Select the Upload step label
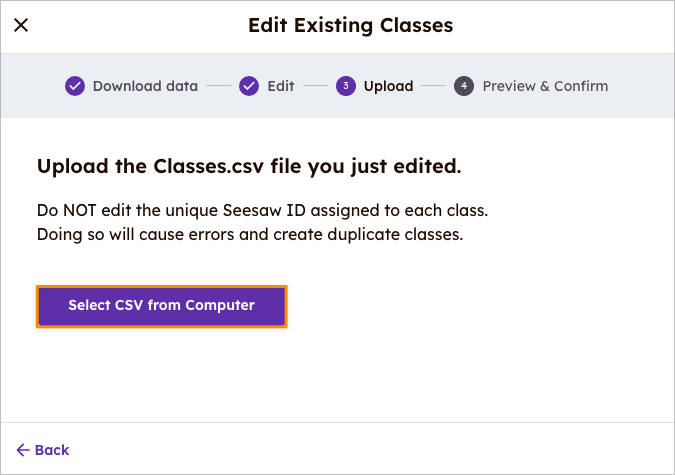This screenshot has height=475, width=675. pyautogui.click(x=388, y=86)
